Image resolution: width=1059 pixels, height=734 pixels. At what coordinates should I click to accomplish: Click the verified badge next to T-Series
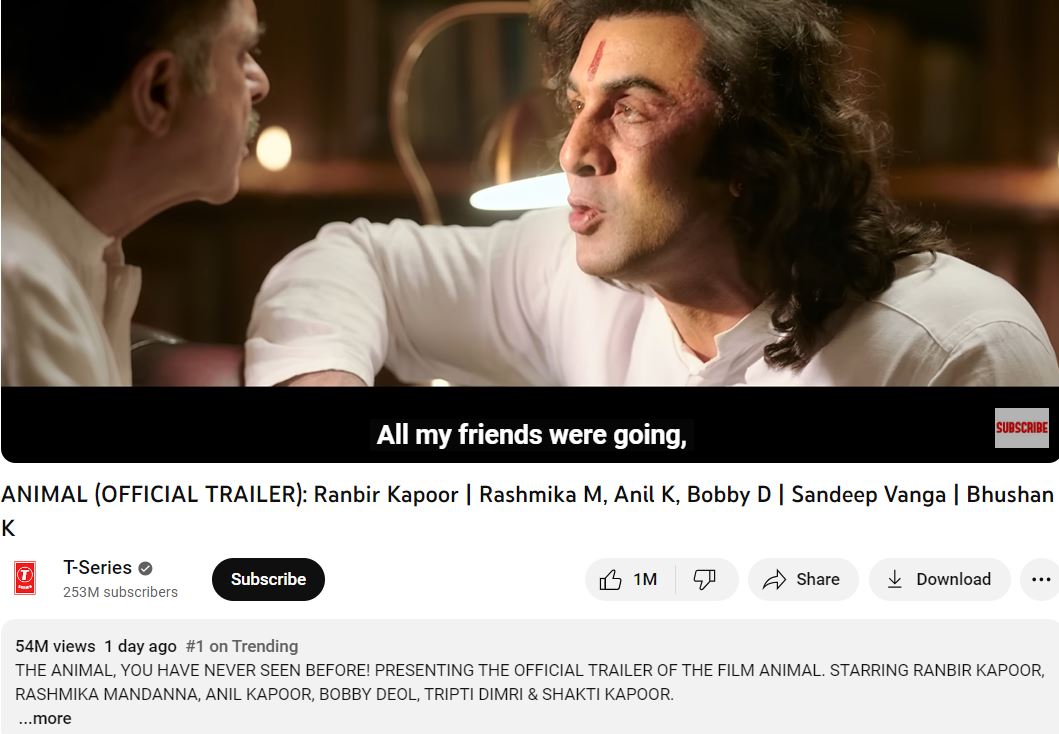point(145,569)
